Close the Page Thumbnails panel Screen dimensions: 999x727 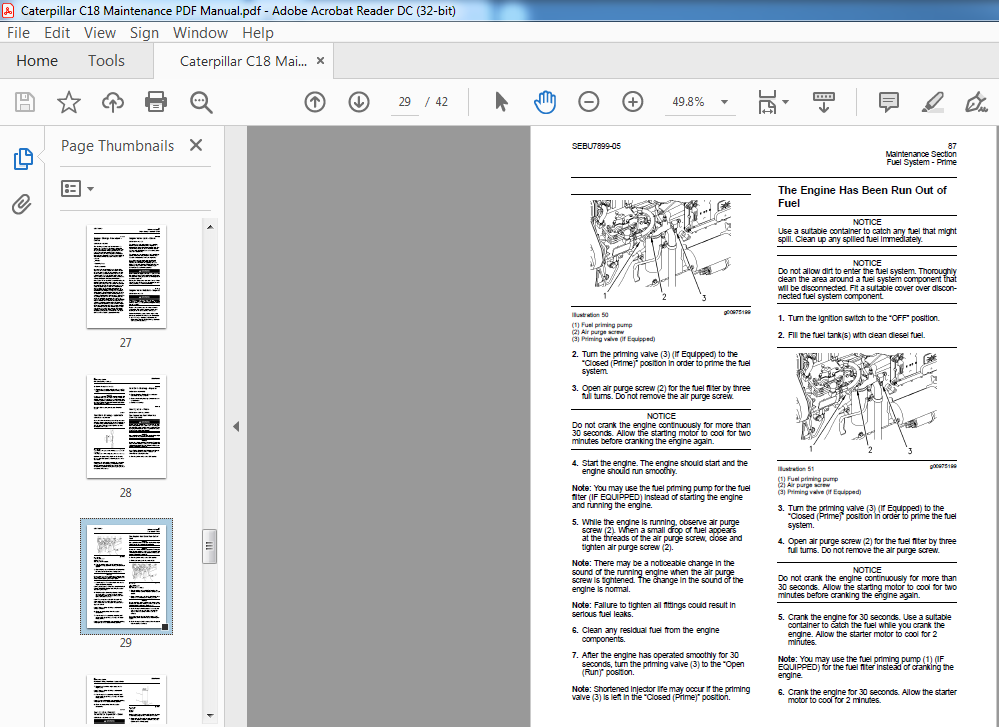(196, 145)
